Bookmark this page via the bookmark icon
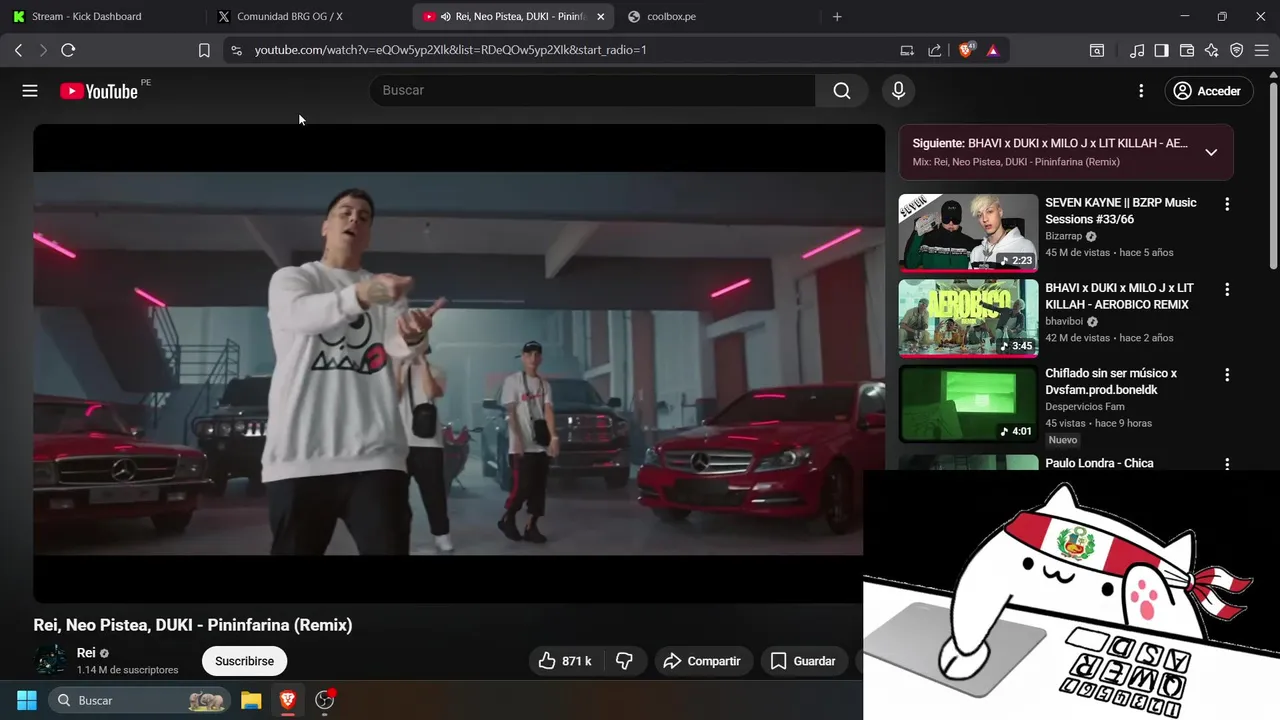This screenshot has height=720, width=1280. tap(204, 50)
